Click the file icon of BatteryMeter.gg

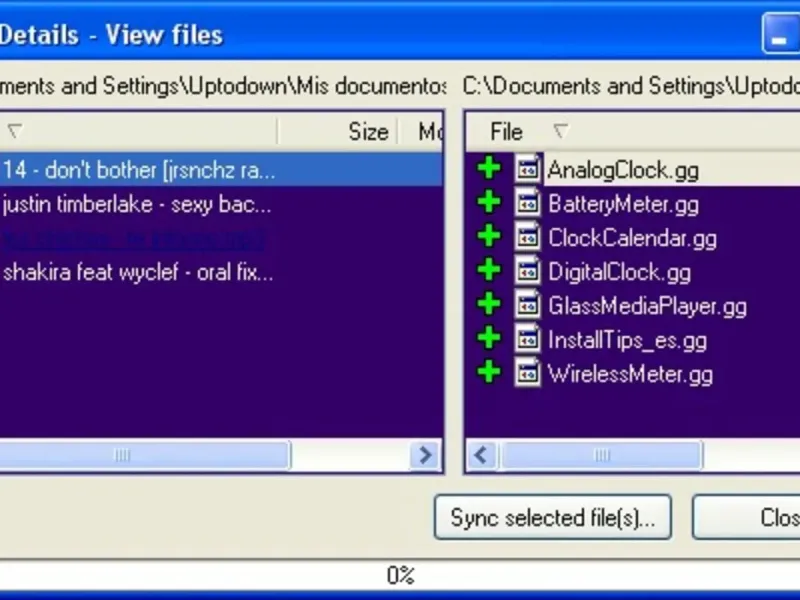pyautogui.click(x=528, y=203)
